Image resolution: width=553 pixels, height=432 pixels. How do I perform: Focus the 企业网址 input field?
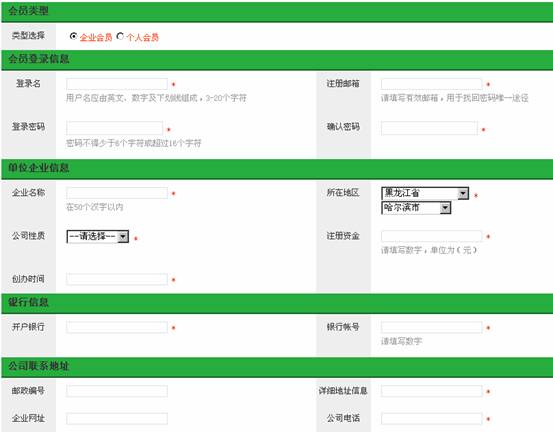click(117, 419)
